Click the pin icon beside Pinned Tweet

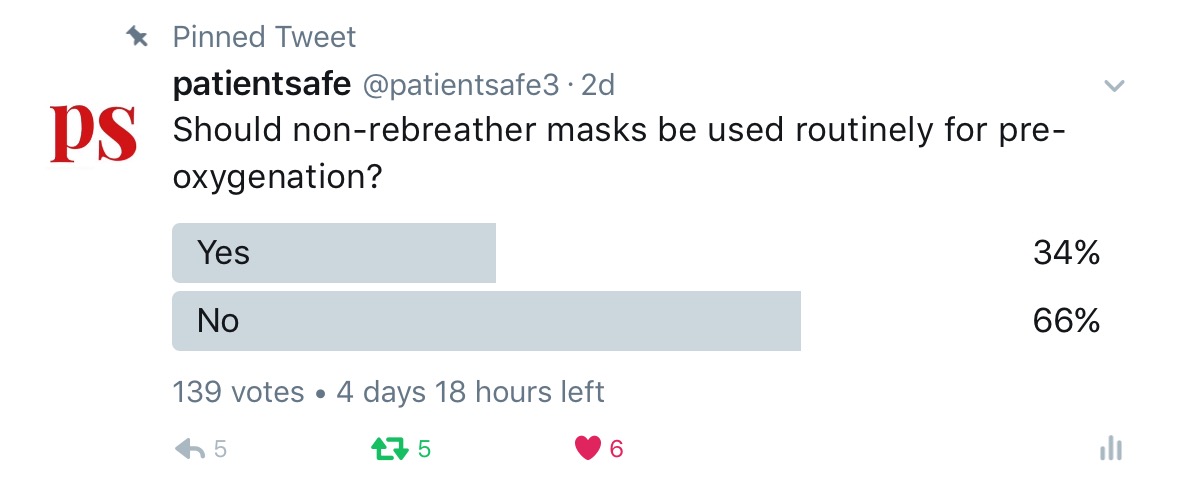[x=136, y=35]
